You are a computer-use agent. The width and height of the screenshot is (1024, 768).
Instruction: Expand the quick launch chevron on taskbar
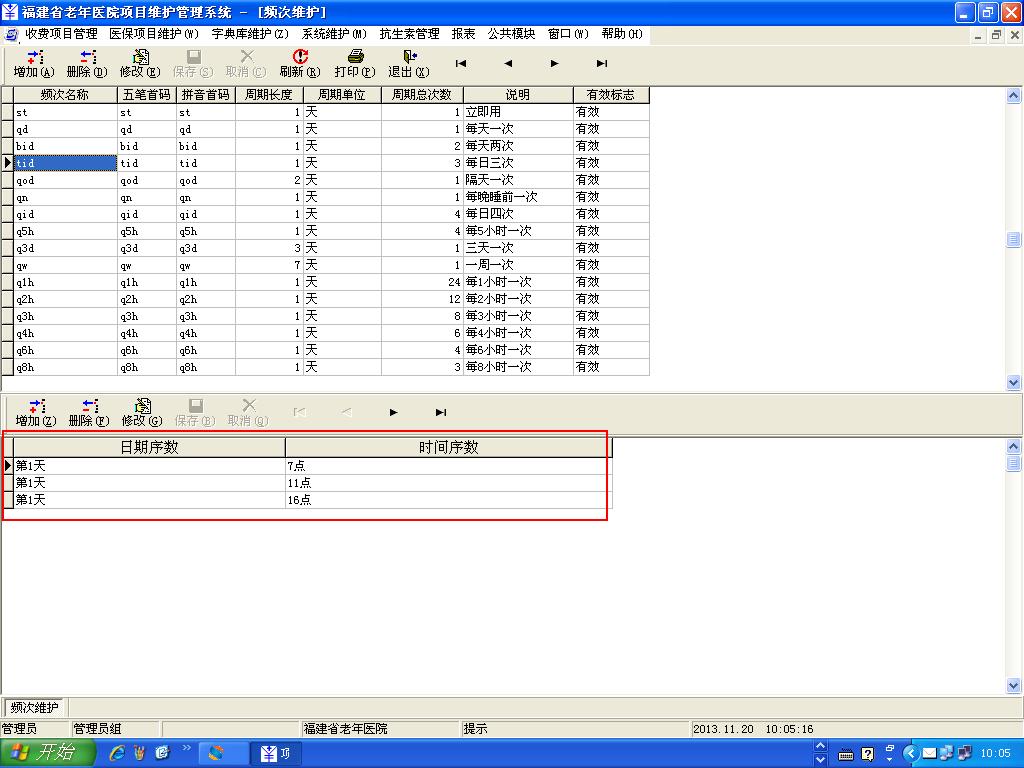click(187, 748)
